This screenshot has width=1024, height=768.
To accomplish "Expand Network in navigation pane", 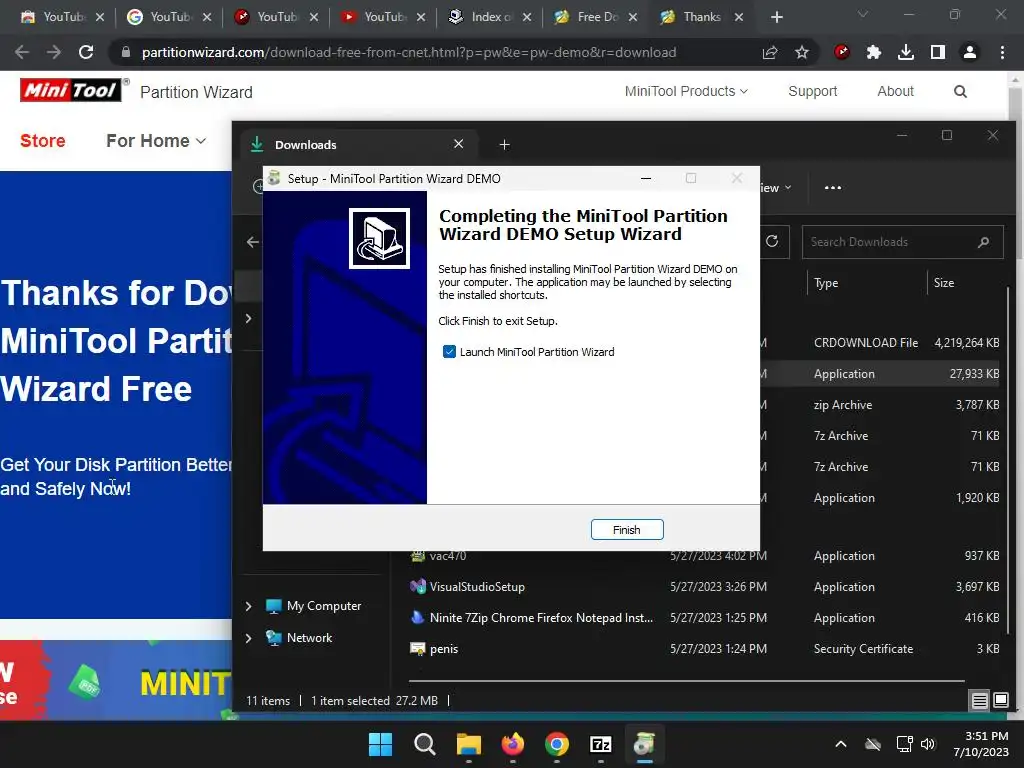I will coord(248,638).
